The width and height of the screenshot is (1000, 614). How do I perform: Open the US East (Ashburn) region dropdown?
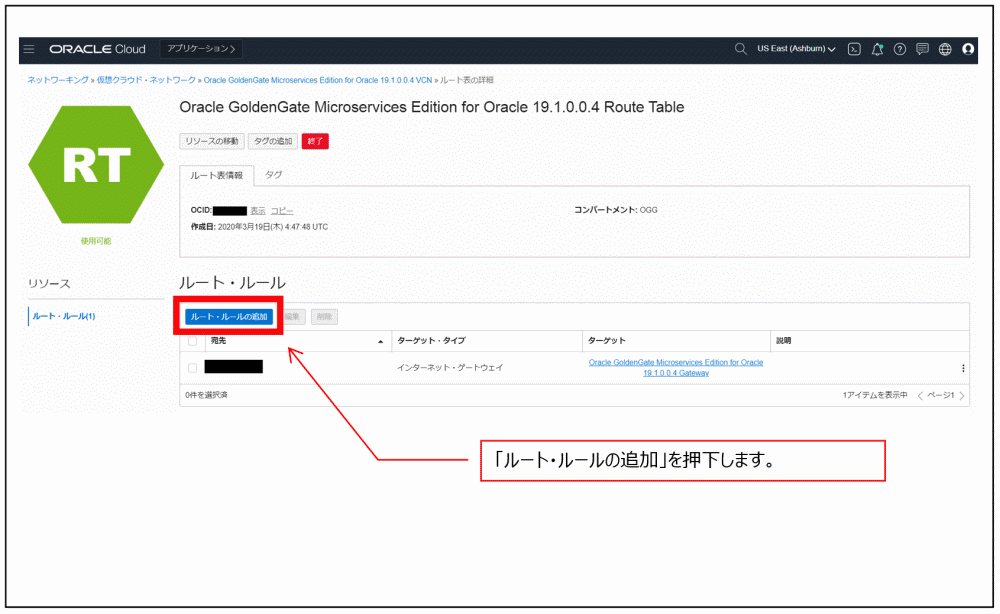coord(796,49)
